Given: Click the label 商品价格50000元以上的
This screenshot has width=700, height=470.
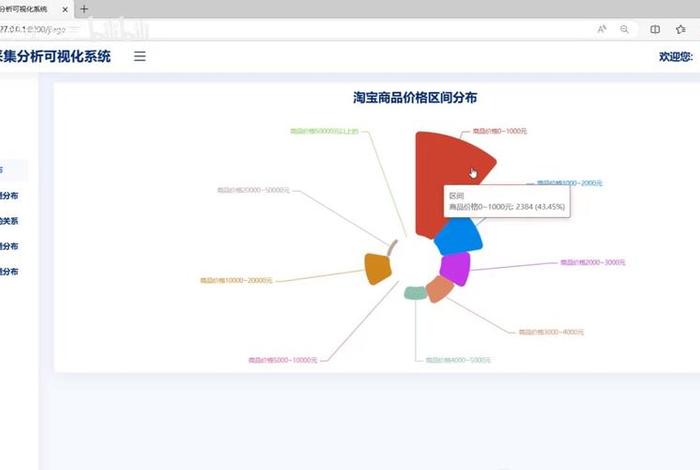Looking at the screenshot, I should tap(324, 131).
